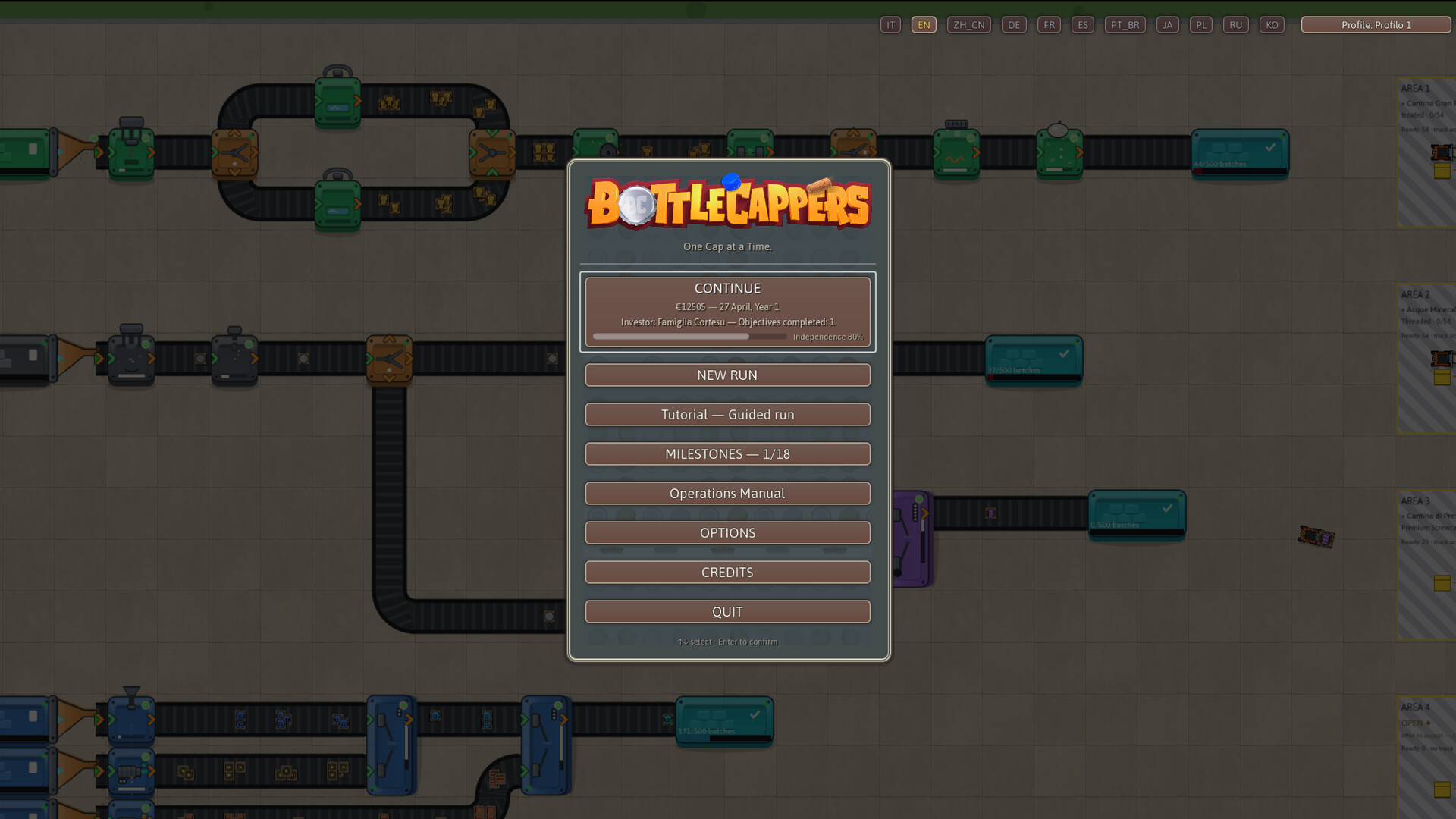Click the truck icon in AREA 2

[1442, 358]
